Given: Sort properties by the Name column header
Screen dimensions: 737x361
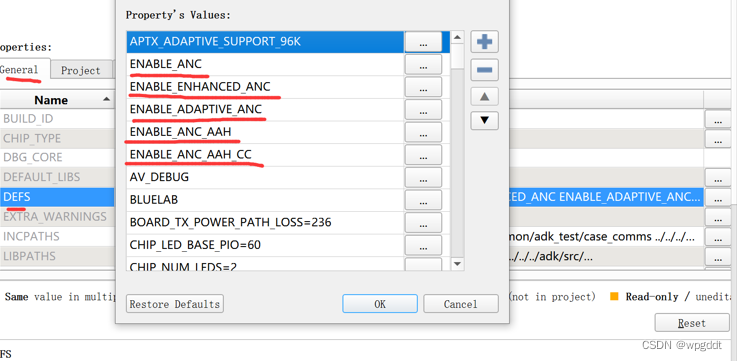Looking at the screenshot, I should click(x=57, y=100).
